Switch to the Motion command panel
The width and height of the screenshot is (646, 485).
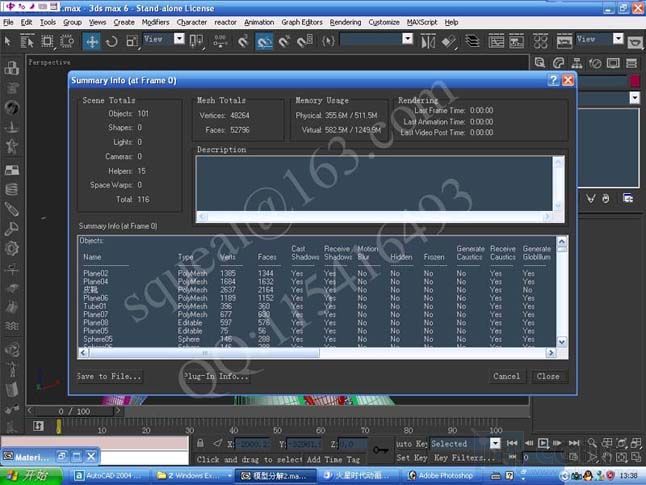(595, 63)
